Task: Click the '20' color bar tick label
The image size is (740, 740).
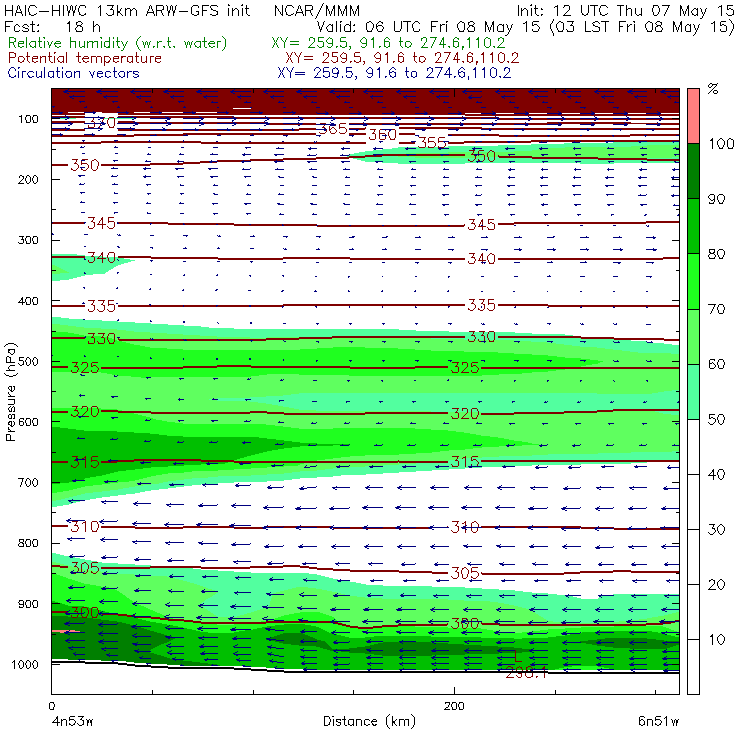Action: point(716,585)
